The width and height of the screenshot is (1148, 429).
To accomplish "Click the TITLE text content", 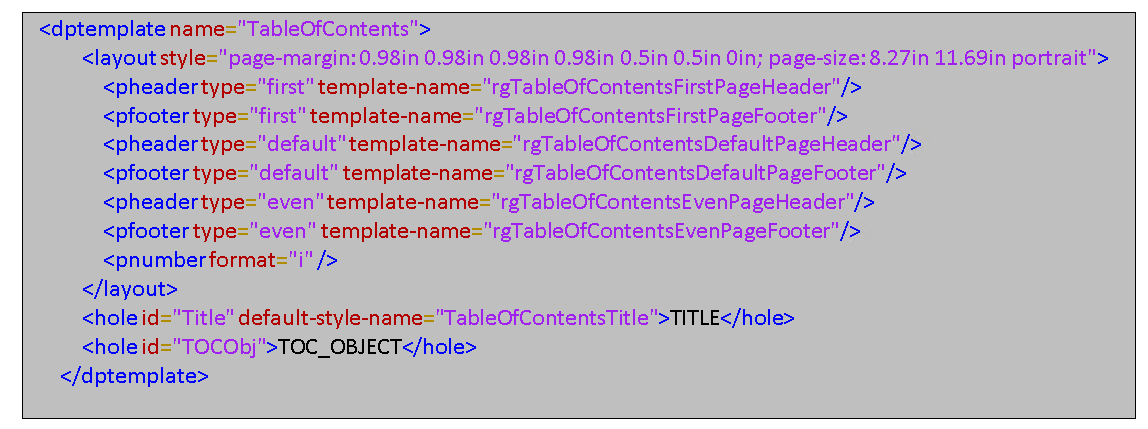I will (695, 318).
